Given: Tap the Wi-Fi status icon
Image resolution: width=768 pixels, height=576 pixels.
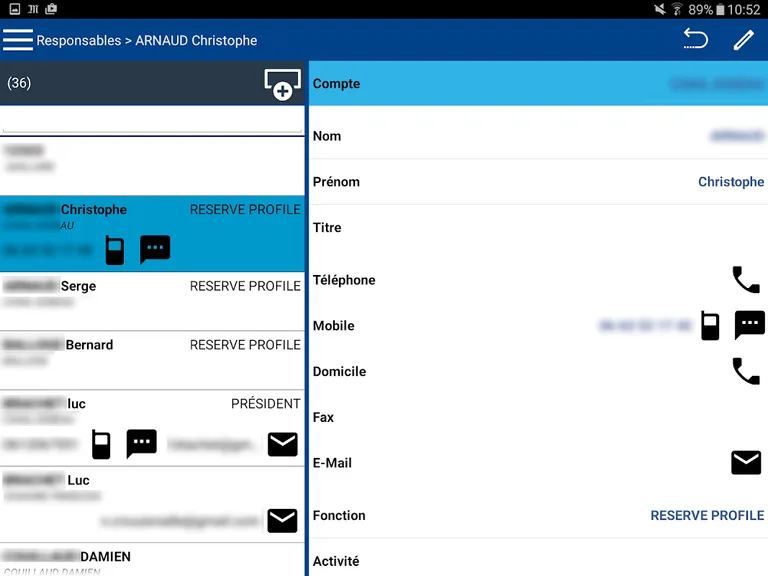Looking at the screenshot, I should [x=677, y=9].
